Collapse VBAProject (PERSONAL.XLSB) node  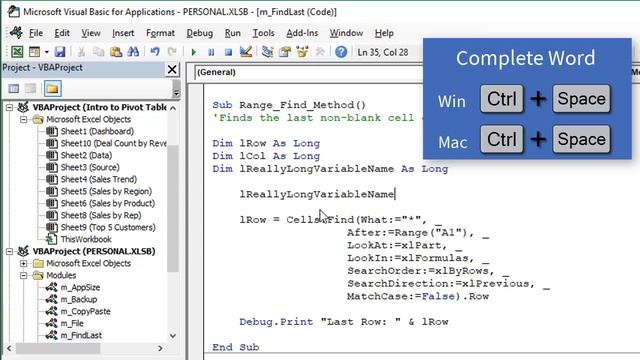[x=9, y=251]
